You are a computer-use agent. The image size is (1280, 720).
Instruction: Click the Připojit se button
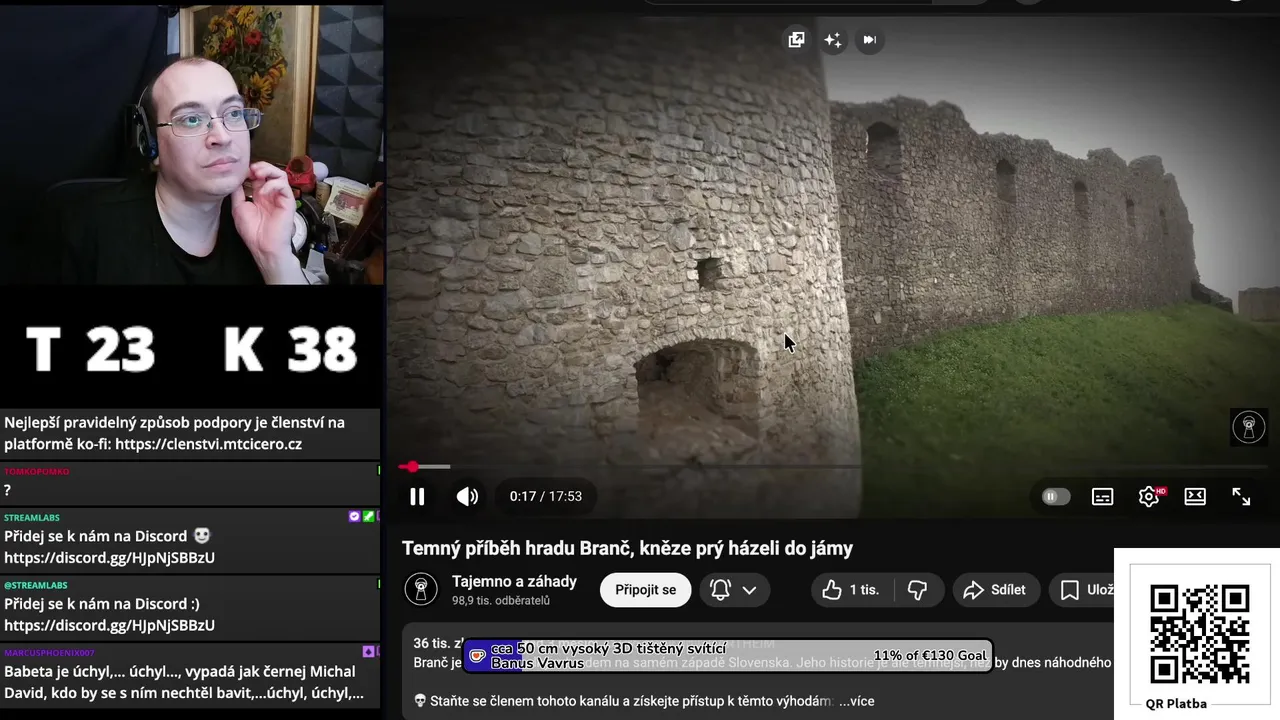[x=645, y=589]
